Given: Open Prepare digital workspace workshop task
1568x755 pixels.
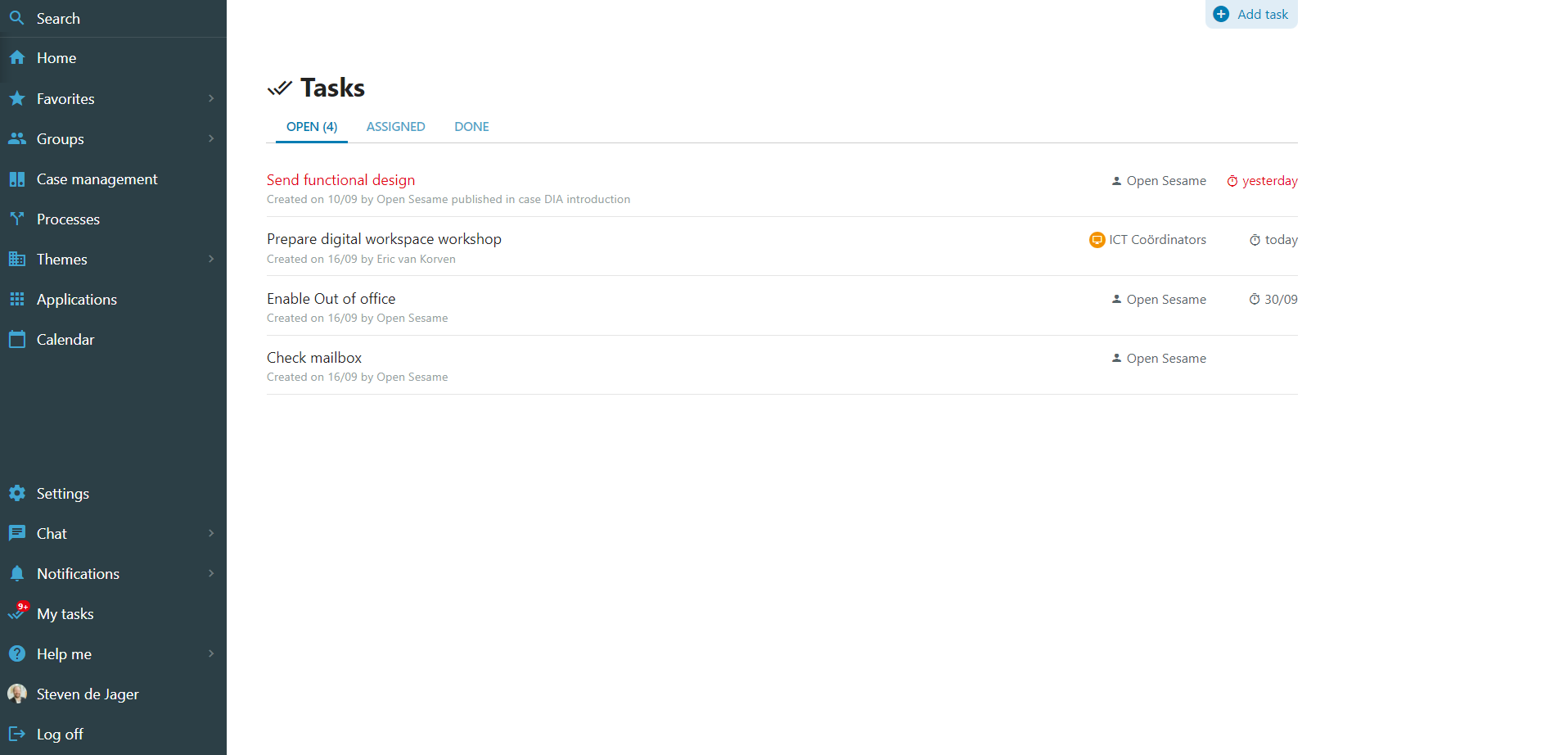Looking at the screenshot, I should click(x=384, y=239).
